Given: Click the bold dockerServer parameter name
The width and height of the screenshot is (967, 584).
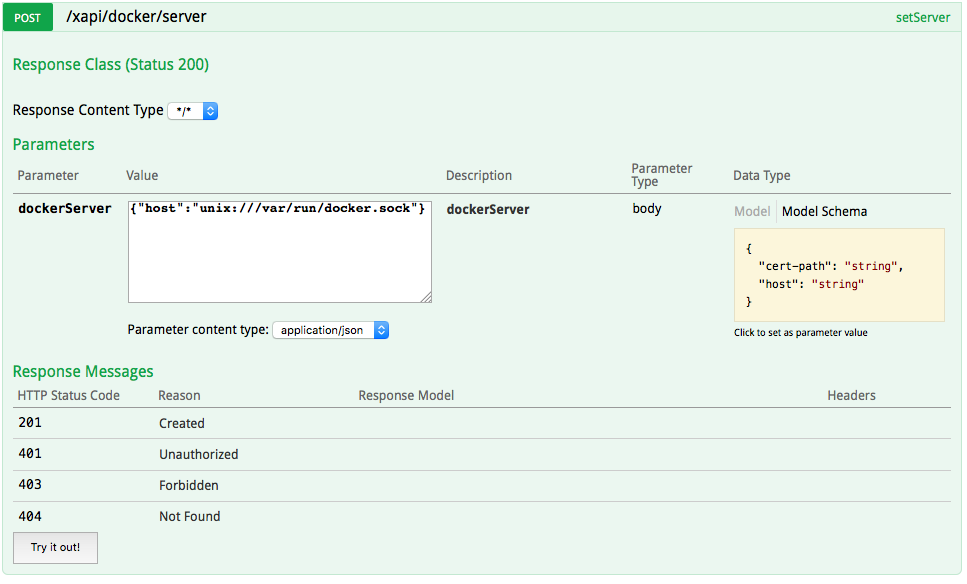Looking at the screenshot, I should (65, 209).
